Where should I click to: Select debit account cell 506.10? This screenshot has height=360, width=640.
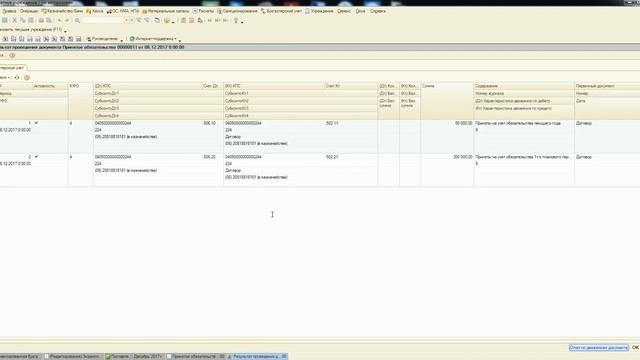click(209, 123)
